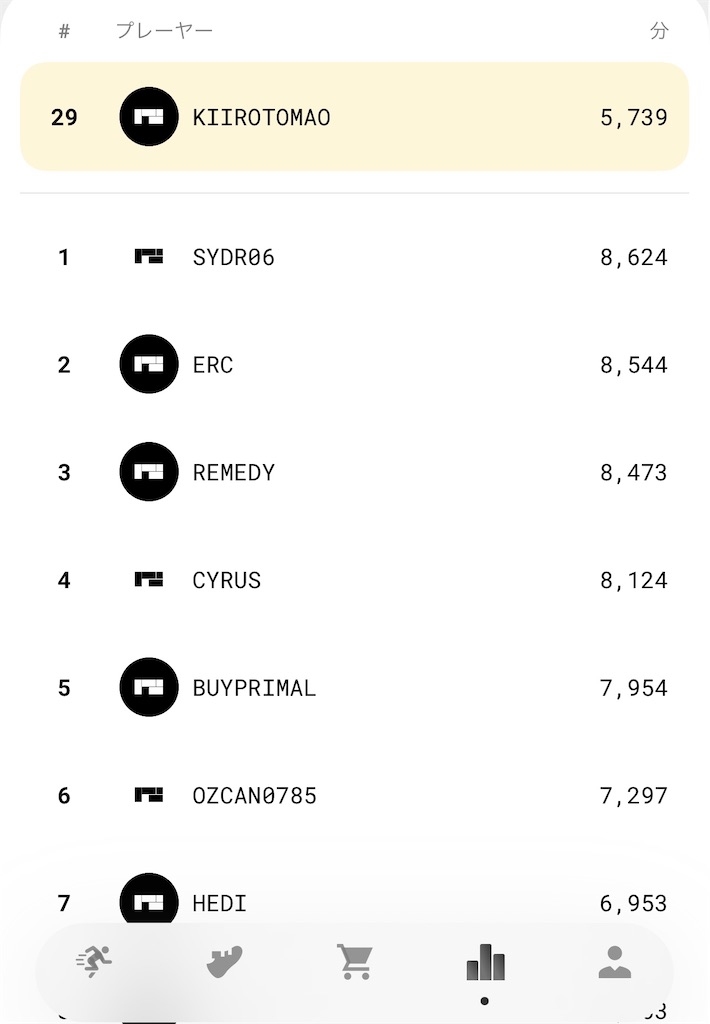Select CYRUS score 8,124

pyautogui.click(x=634, y=580)
